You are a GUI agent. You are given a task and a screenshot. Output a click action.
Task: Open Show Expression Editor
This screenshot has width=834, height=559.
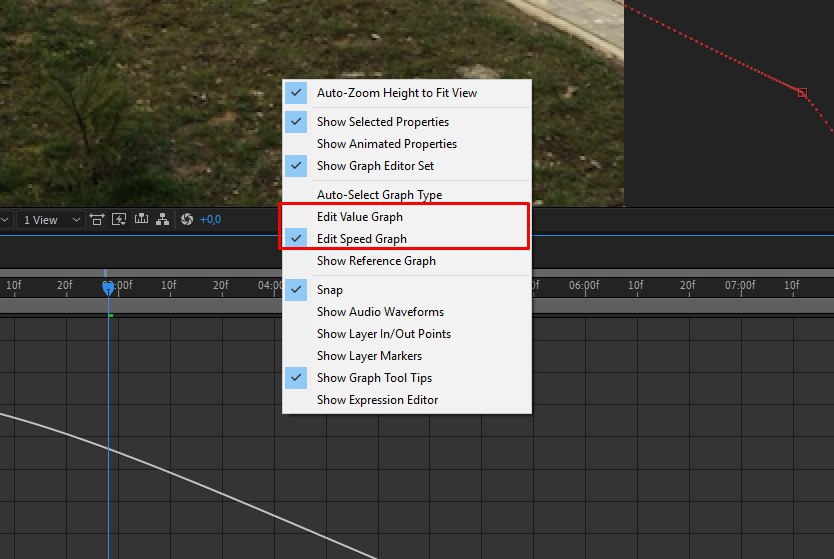(406, 400)
